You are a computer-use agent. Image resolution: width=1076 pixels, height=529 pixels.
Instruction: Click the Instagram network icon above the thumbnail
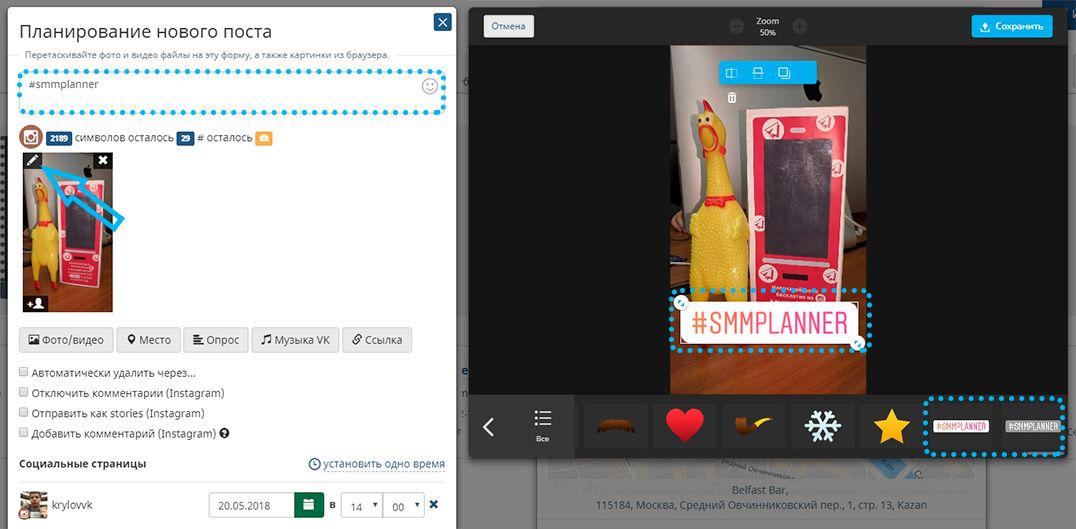pos(31,137)
